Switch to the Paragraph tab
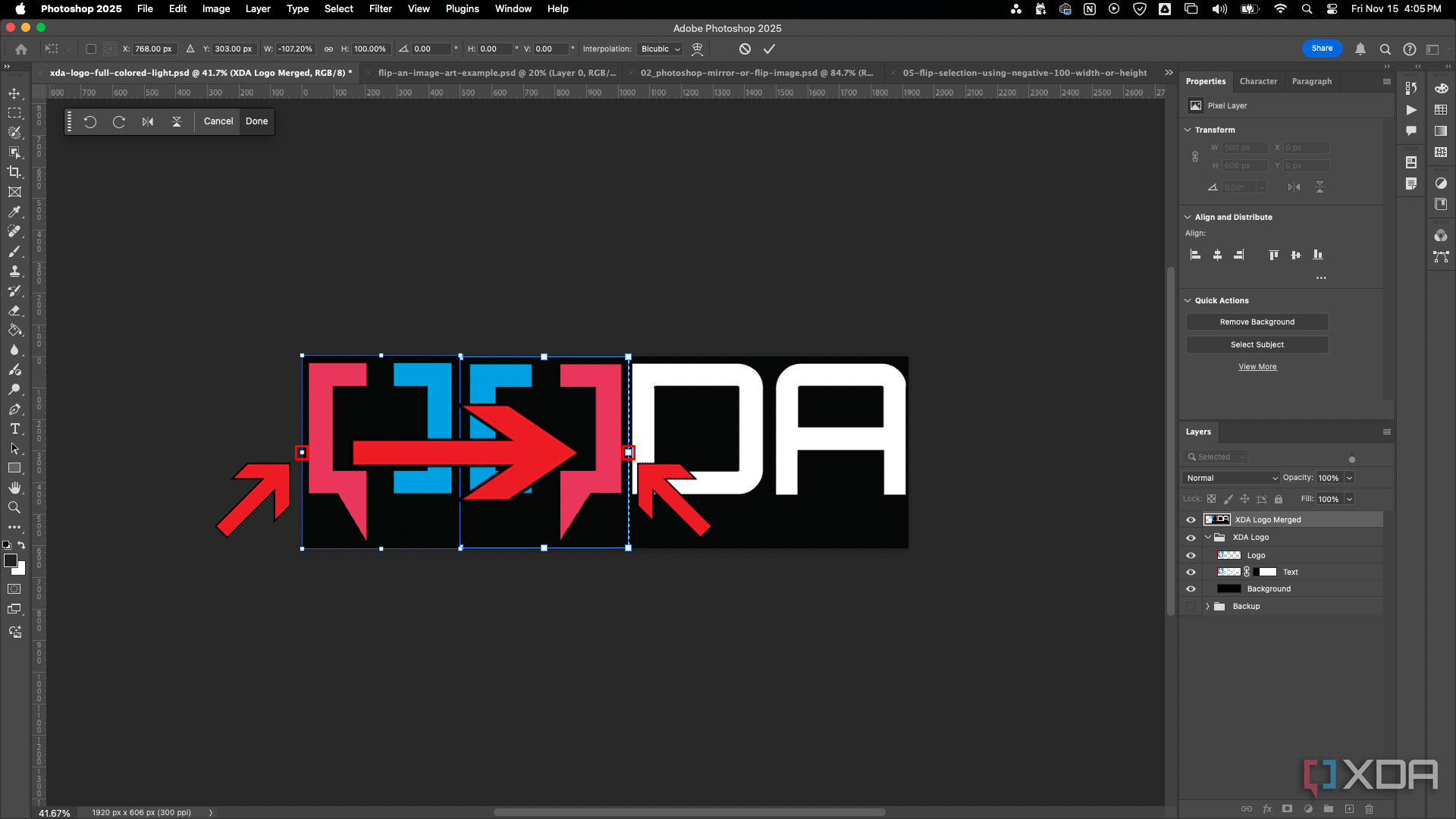 coord(1312,81)
